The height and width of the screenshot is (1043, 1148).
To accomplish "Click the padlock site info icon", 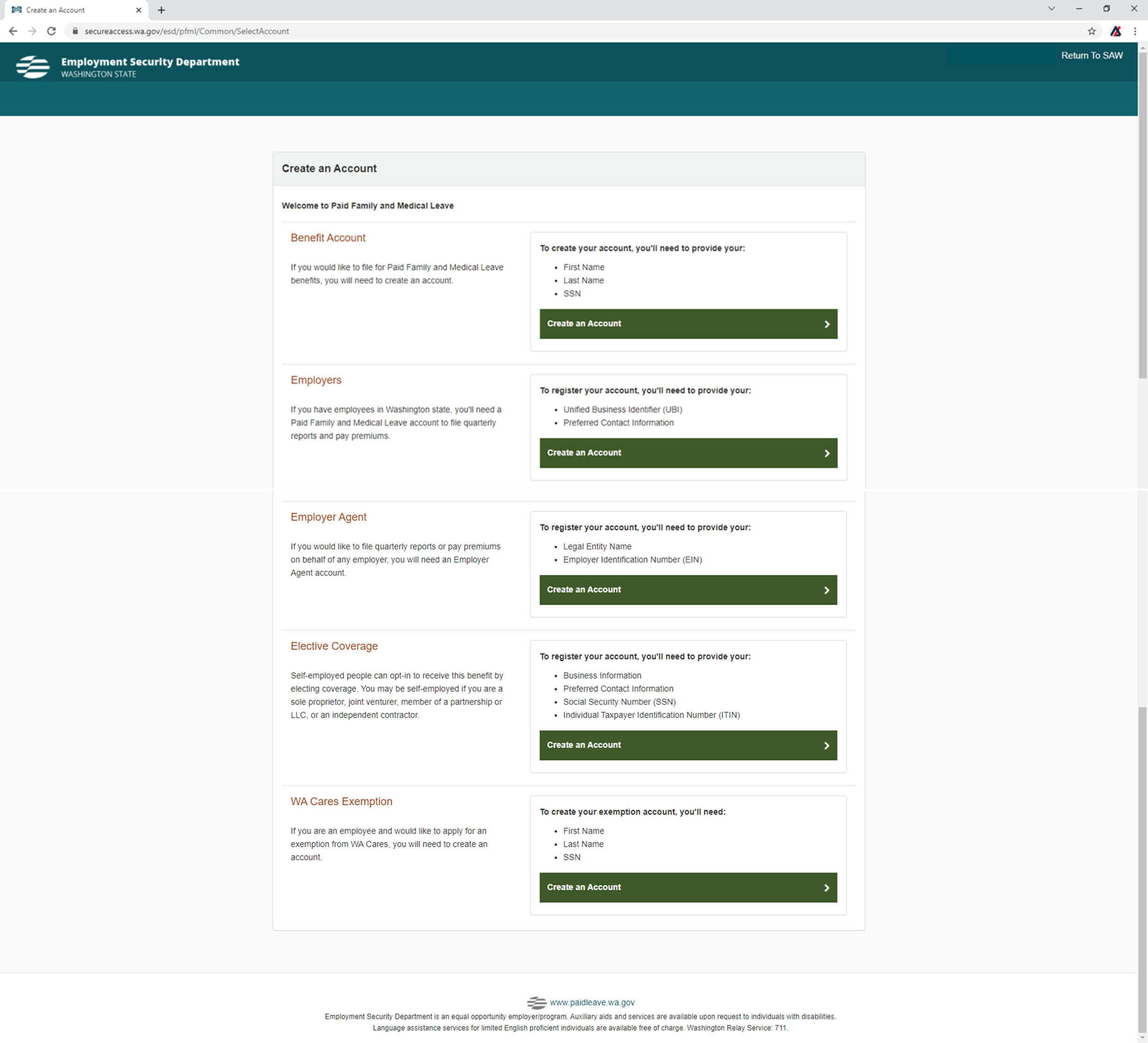I will pyautogui.click(x=75, y=32).
